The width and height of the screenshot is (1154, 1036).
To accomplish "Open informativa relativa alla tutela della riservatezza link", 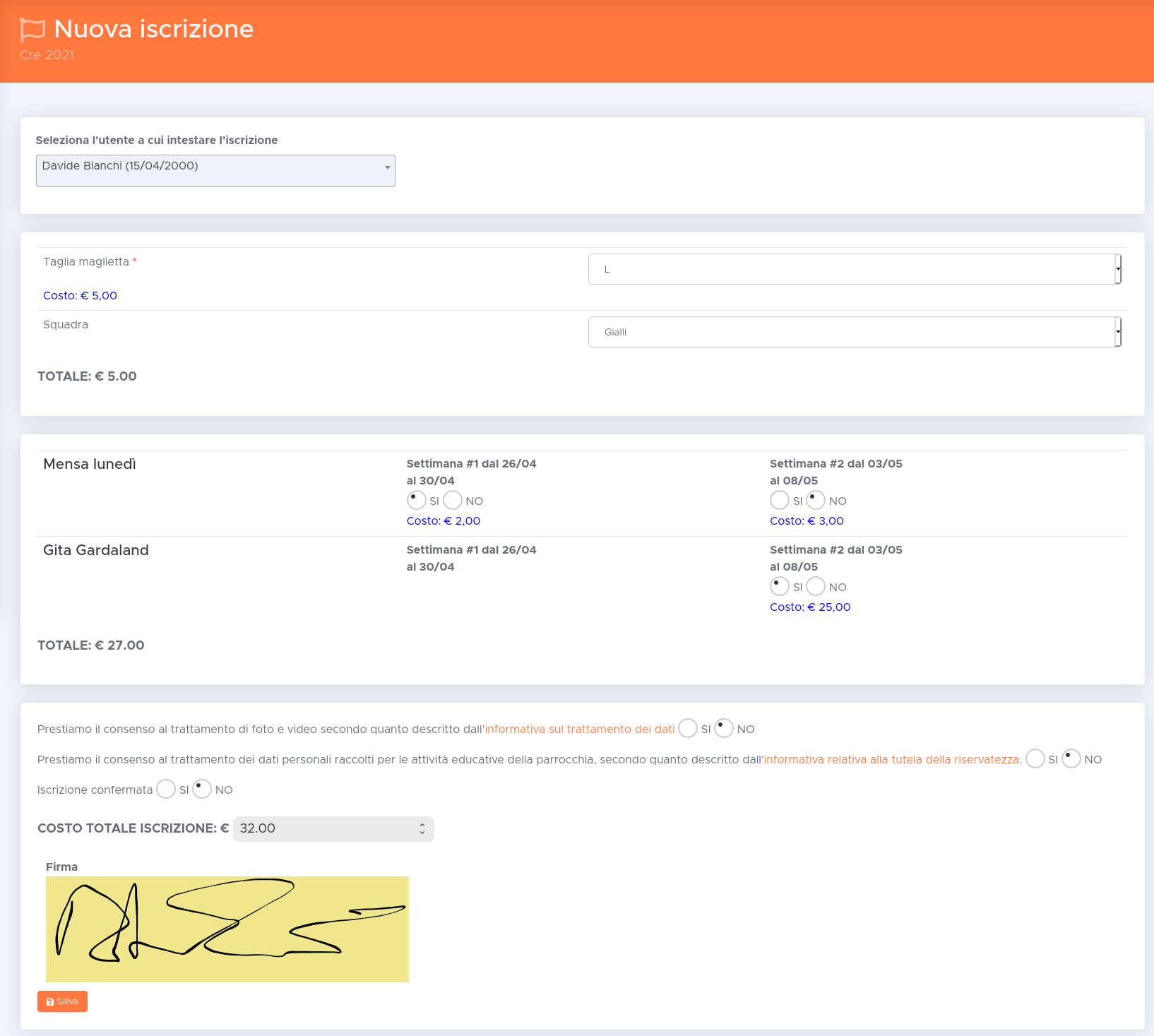I will (892, 760).
